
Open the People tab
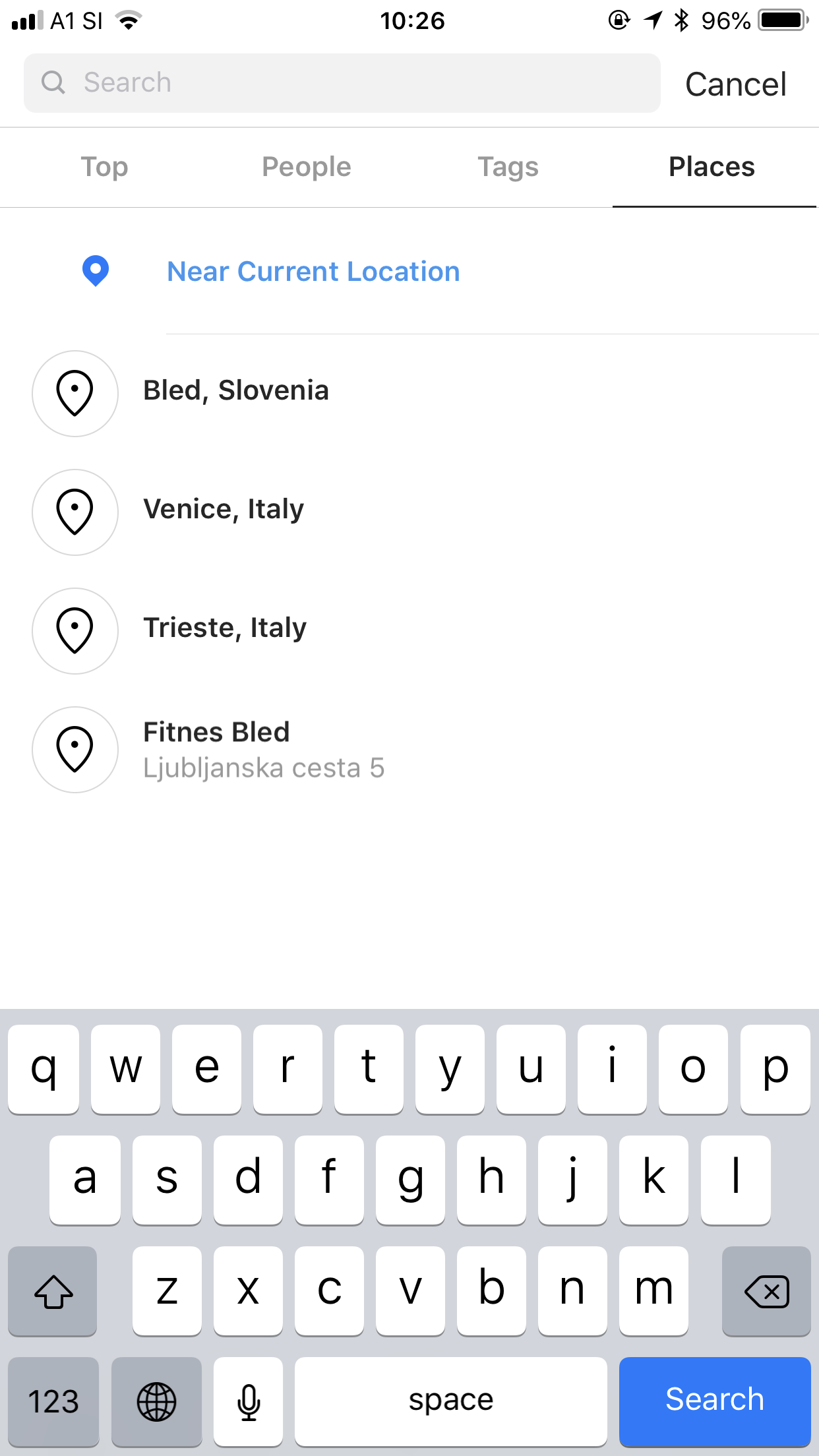(307, 167)
